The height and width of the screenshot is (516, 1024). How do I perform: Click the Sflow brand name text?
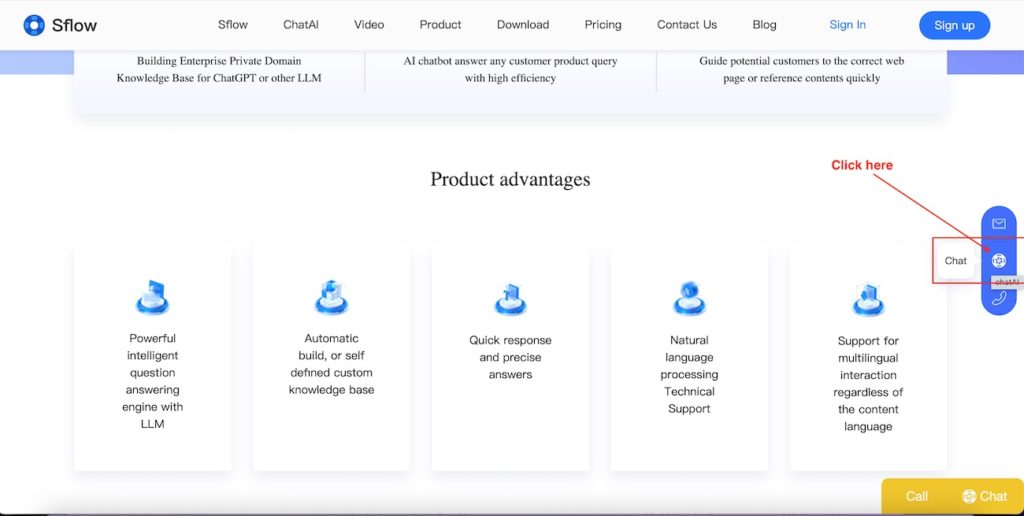74,25
